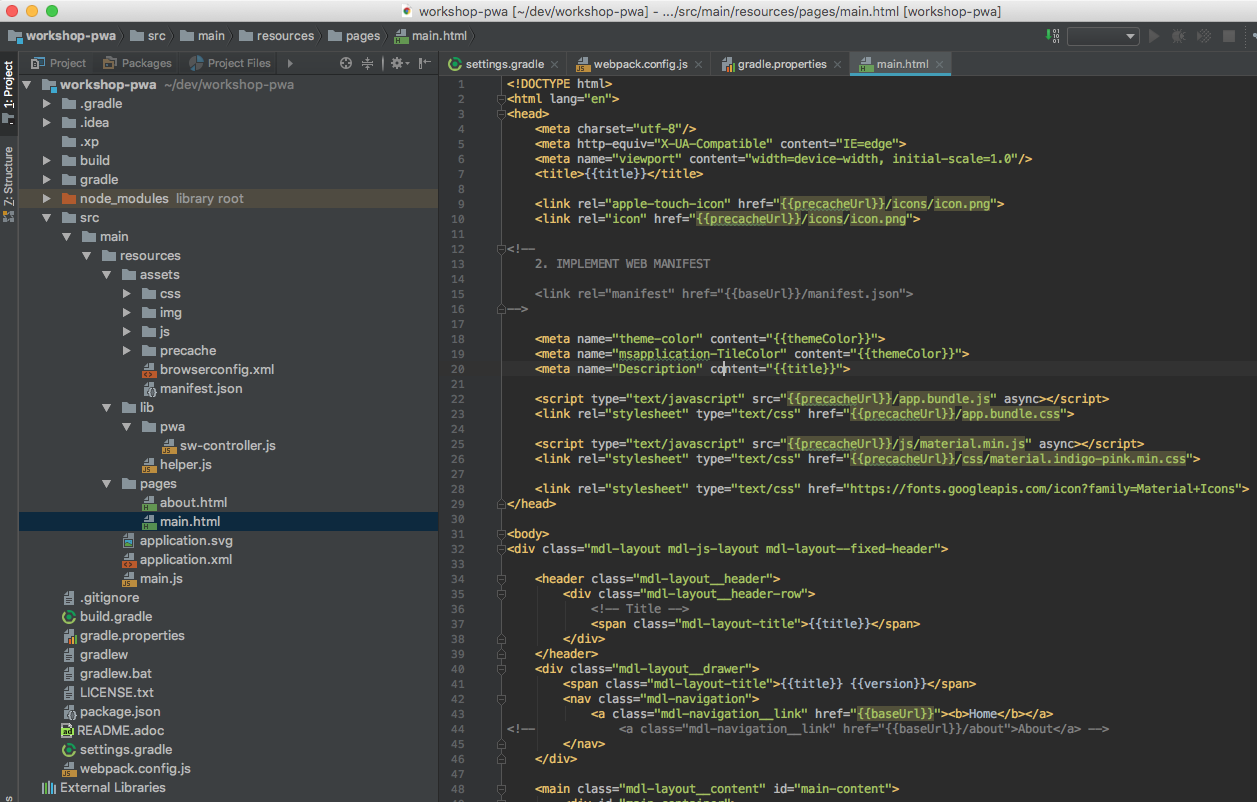Click the Make Project build icon

click(x=1053, y=36)
